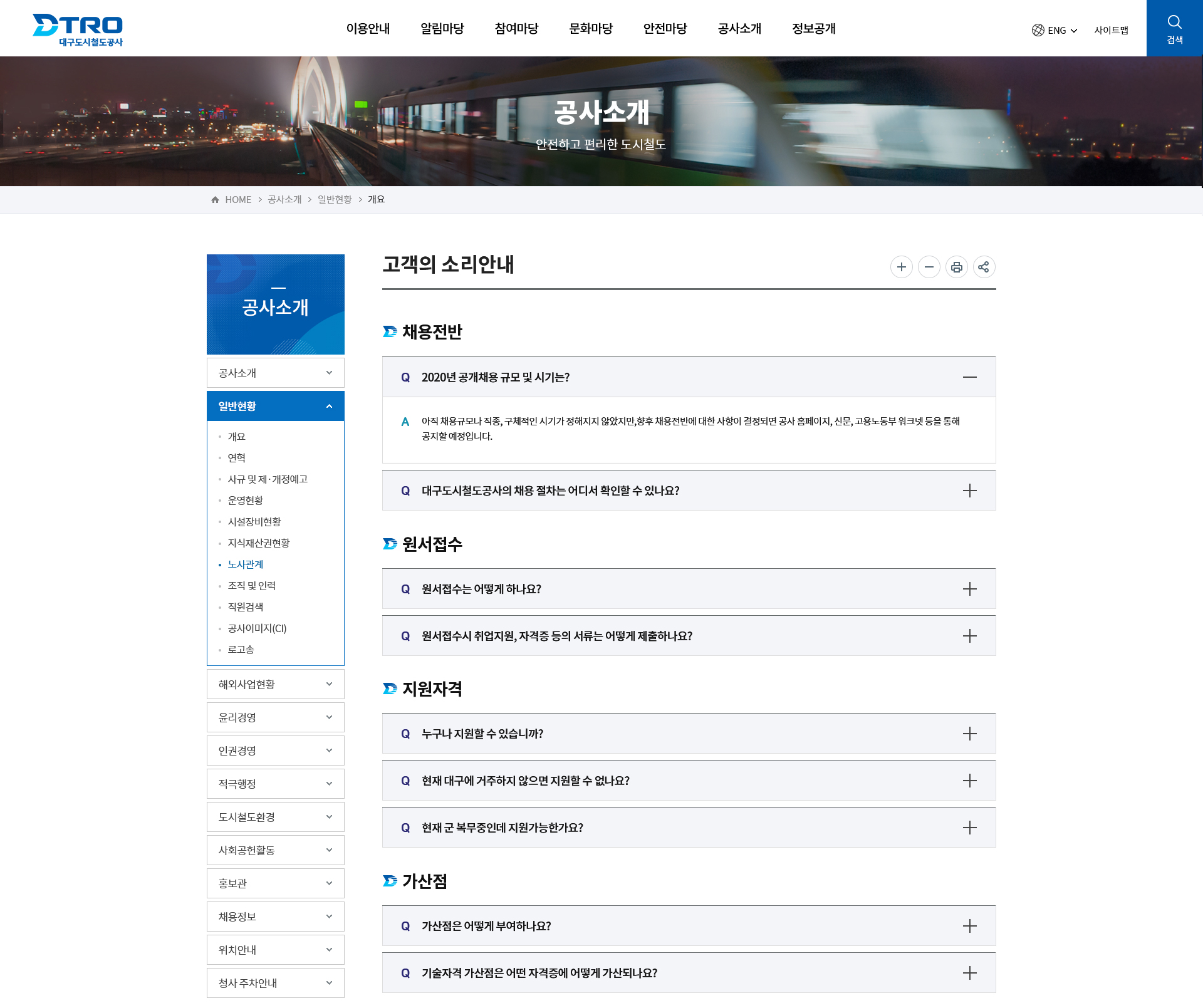Screen dimensions: 1203x1008
Task: Open the print icon for 고객의 소리안내
Action: [957, 266]
